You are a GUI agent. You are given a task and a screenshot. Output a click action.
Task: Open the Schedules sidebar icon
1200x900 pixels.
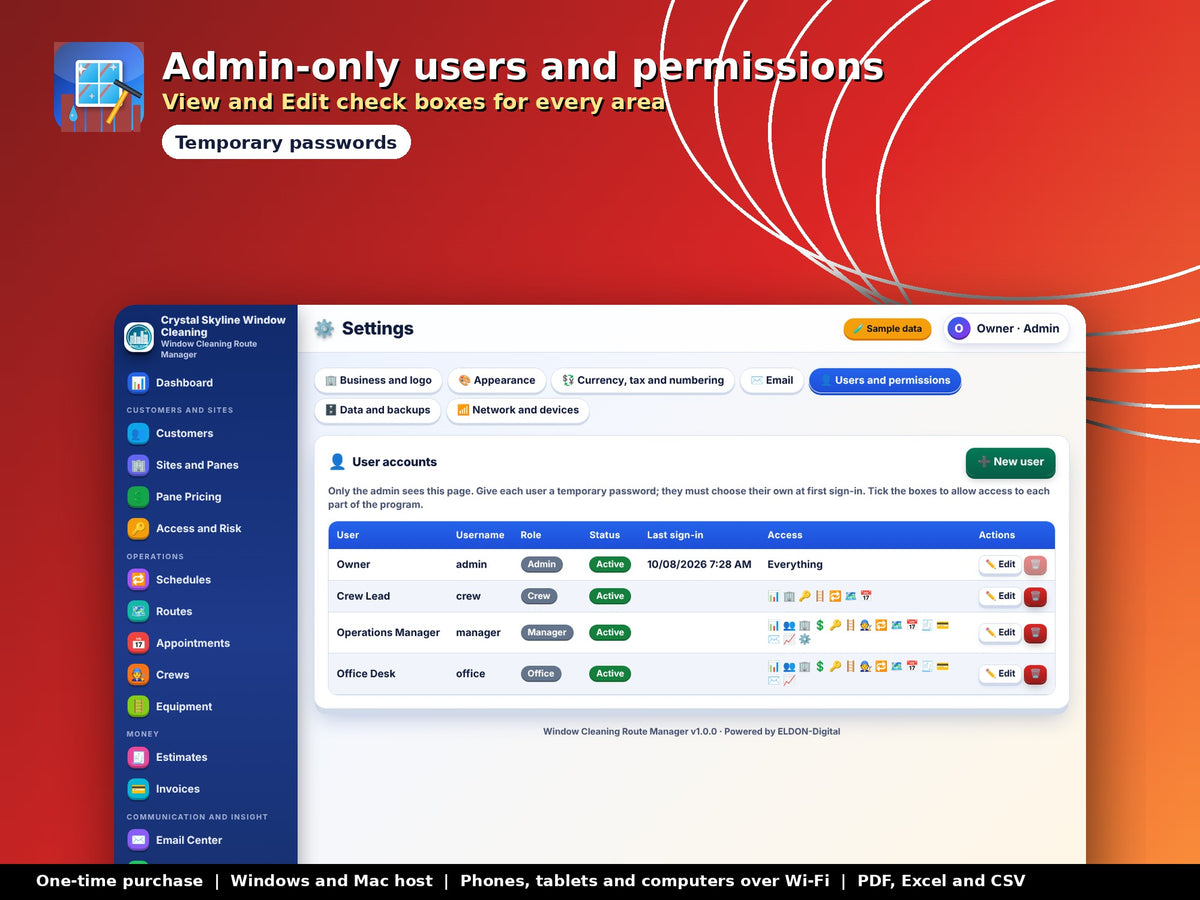coord(138,579)
